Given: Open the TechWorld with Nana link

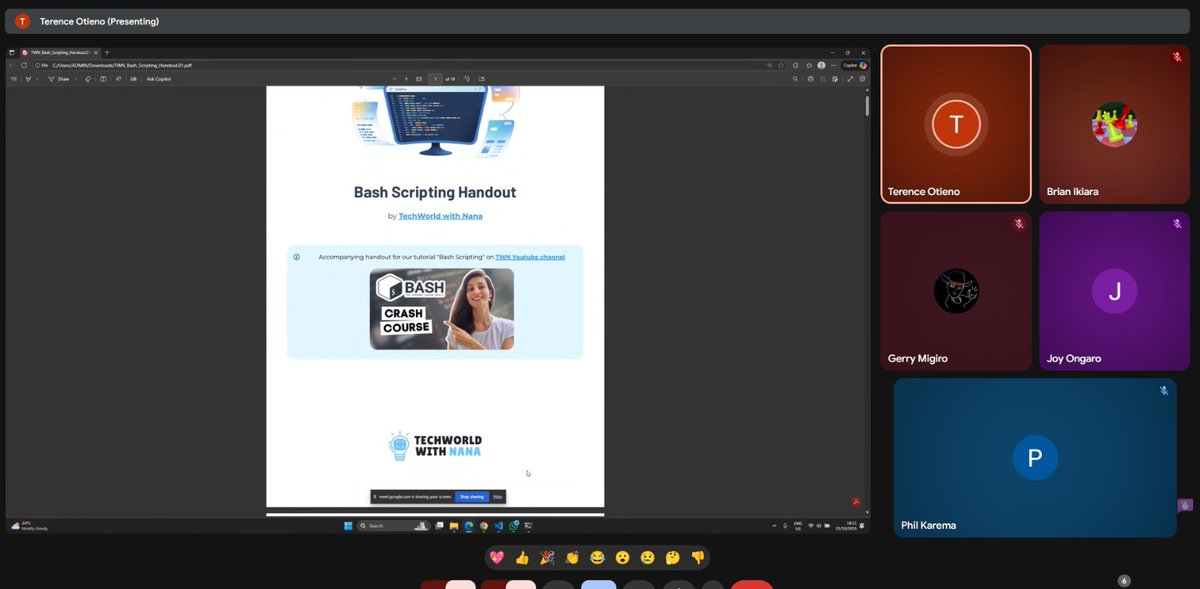Looking at the screenshot, I should click(440, 216).
